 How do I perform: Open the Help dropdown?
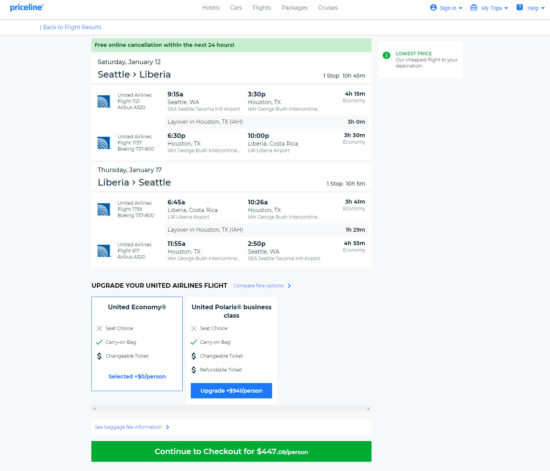530,8
